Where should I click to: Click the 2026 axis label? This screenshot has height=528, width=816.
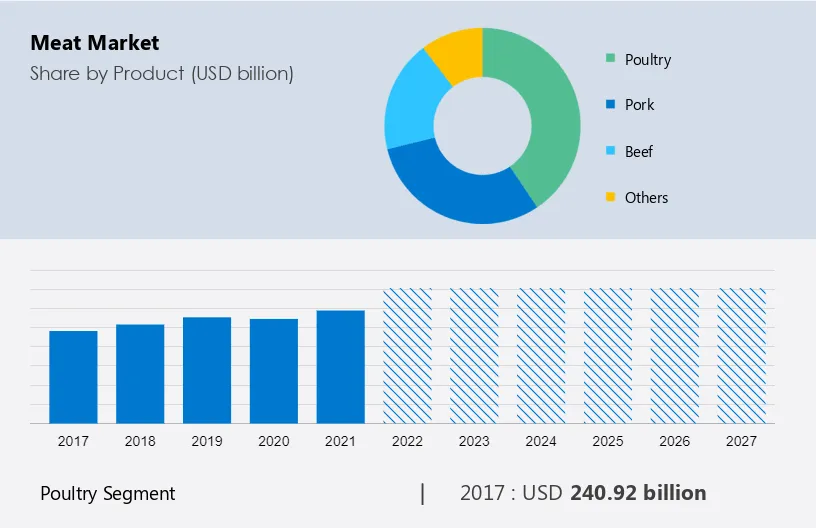pyautogui.click(x=674, y=441)
